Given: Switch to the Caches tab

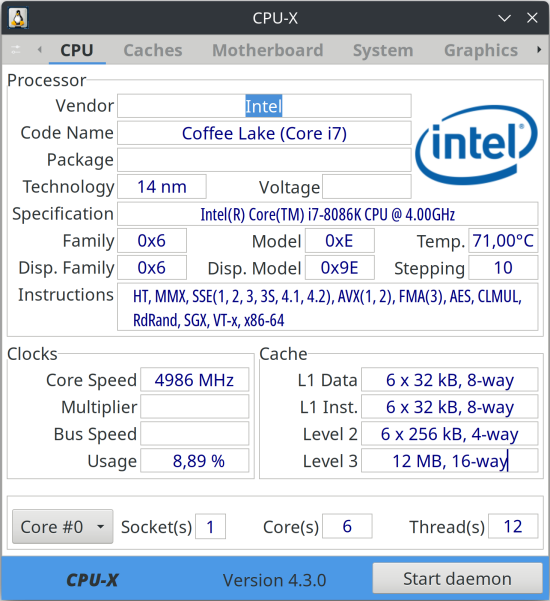Looking at the screenshot, I should click(x=153, y=50).
